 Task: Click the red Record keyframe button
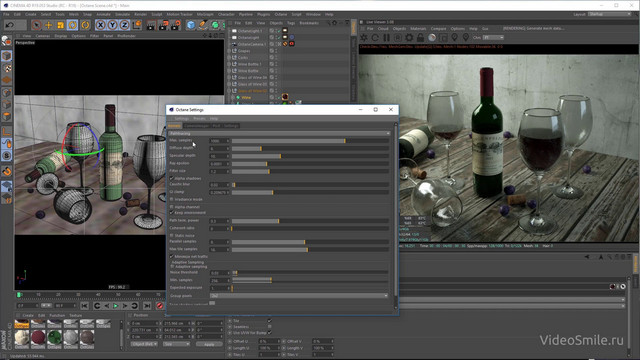(160, 306)
